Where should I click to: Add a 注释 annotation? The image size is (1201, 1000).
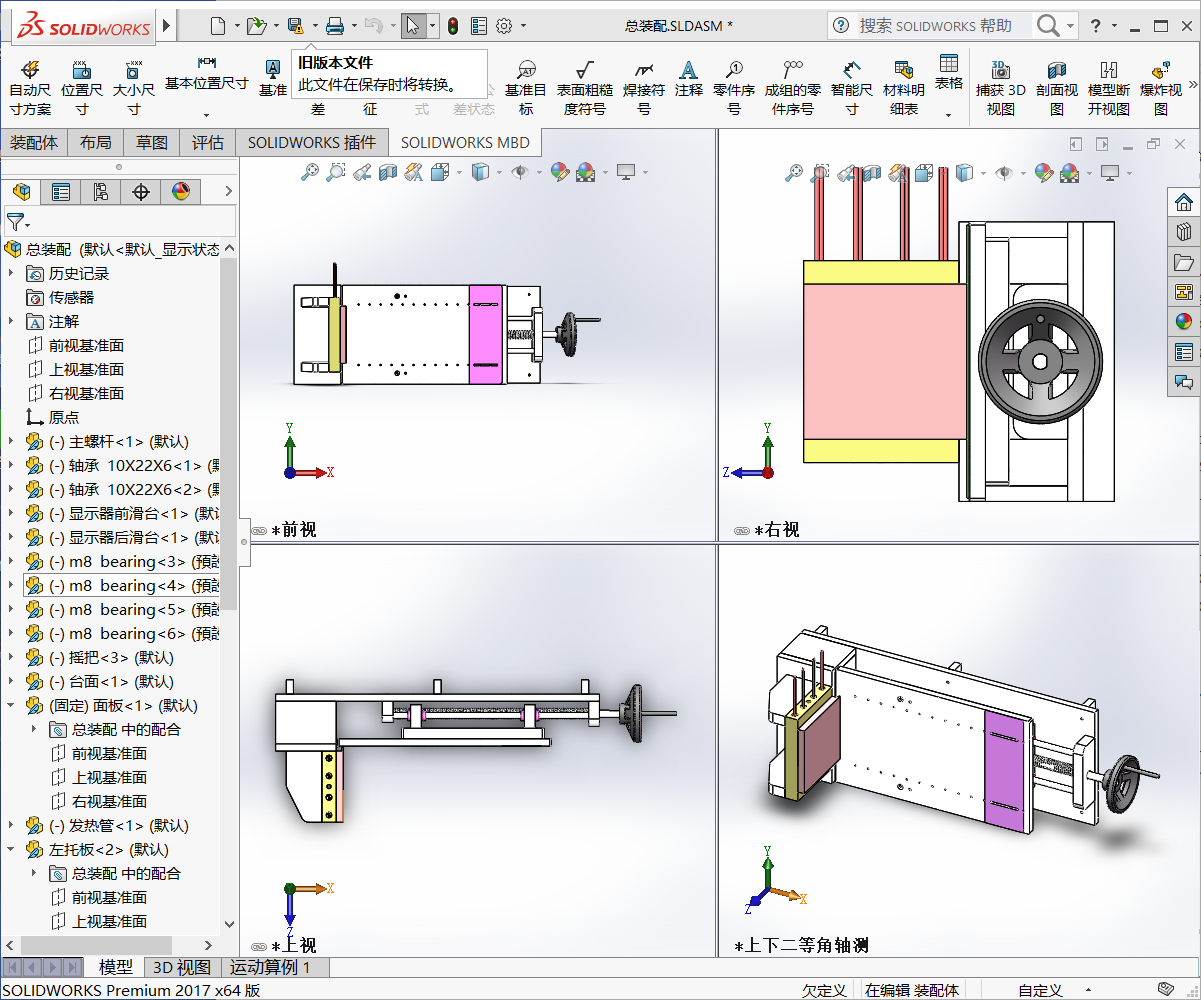[688, 78]
